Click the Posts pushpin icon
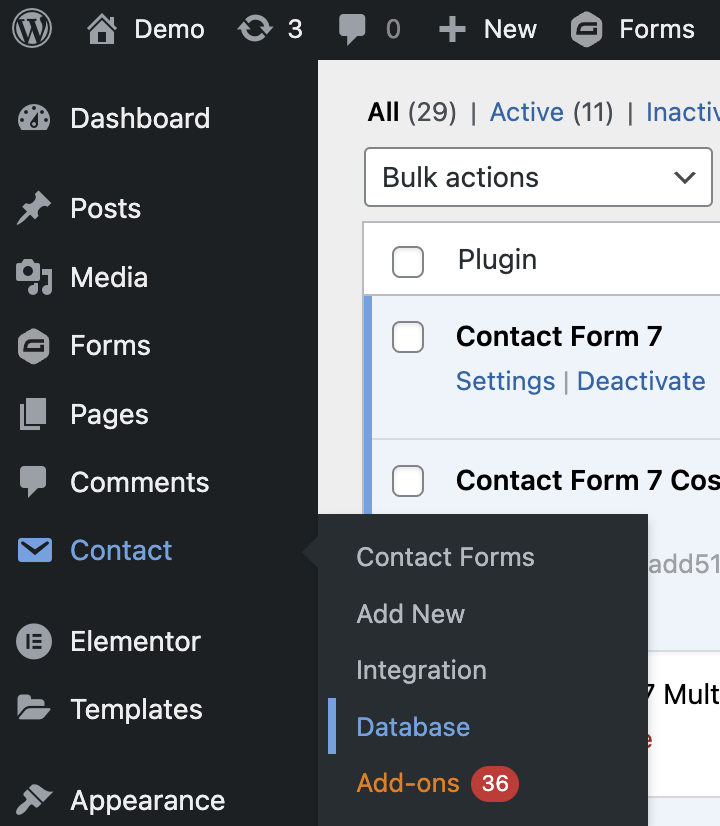Screen dimensions: 720x826 click(x=34, y=209)
